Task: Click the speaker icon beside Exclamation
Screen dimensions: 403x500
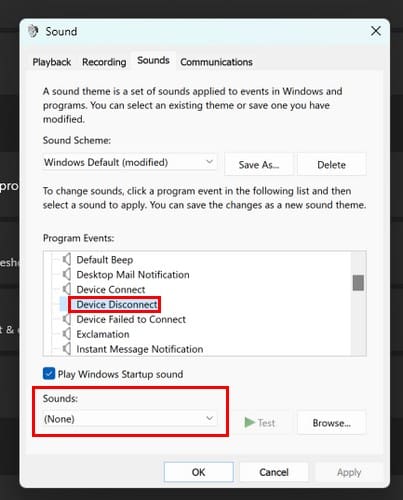Action: [67, 334]
